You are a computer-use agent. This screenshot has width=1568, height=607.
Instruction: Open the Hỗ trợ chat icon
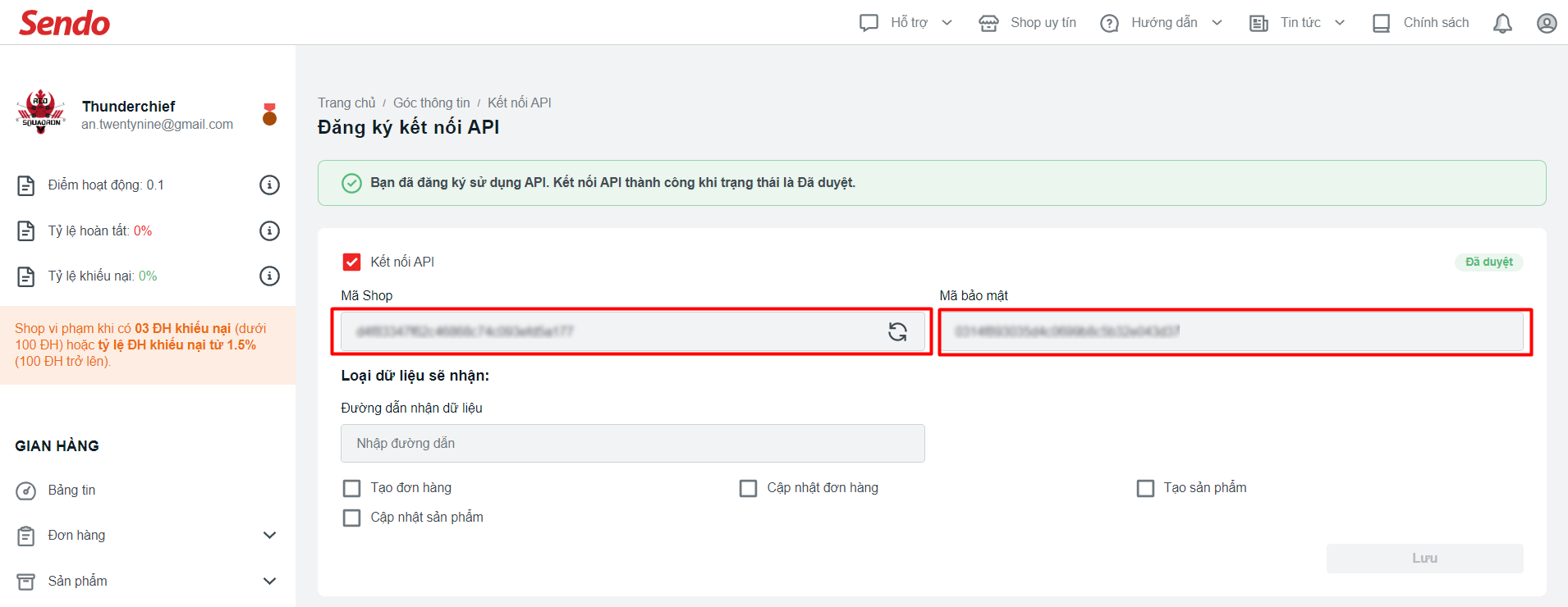[869, 23]
